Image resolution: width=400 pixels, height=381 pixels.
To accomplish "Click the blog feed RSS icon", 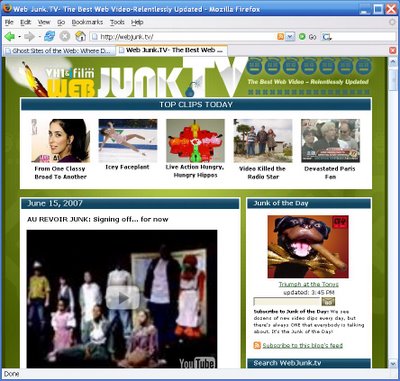I will [x=257, y=345].
